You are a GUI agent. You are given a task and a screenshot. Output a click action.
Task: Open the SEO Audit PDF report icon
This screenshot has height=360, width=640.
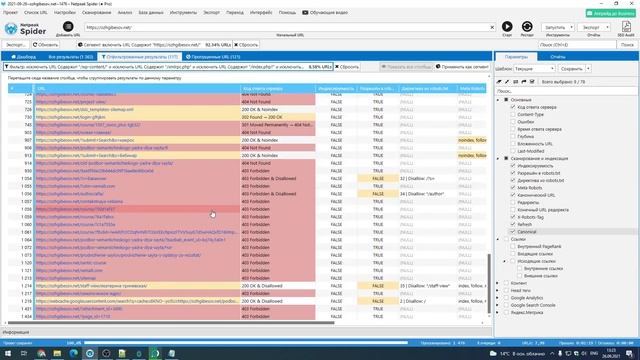tap(626, 27)
